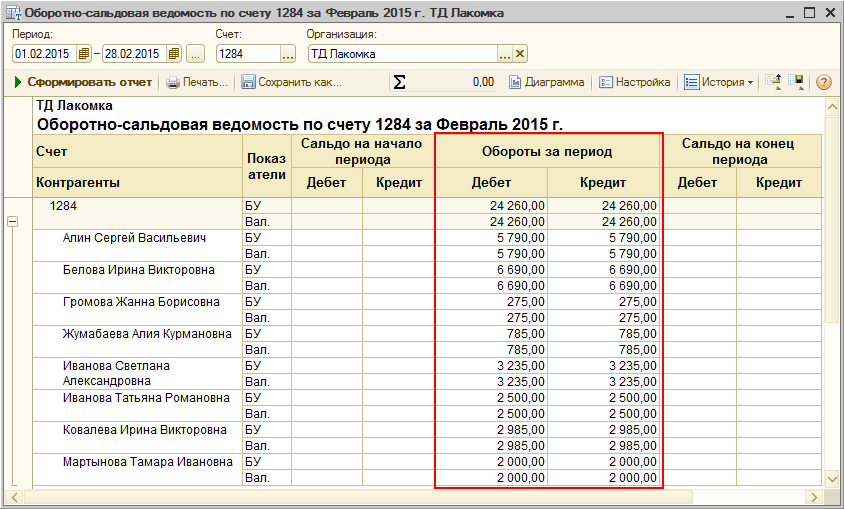Click the Сформировать отчет button
844x509 pixels.
(x=83, y=82)
